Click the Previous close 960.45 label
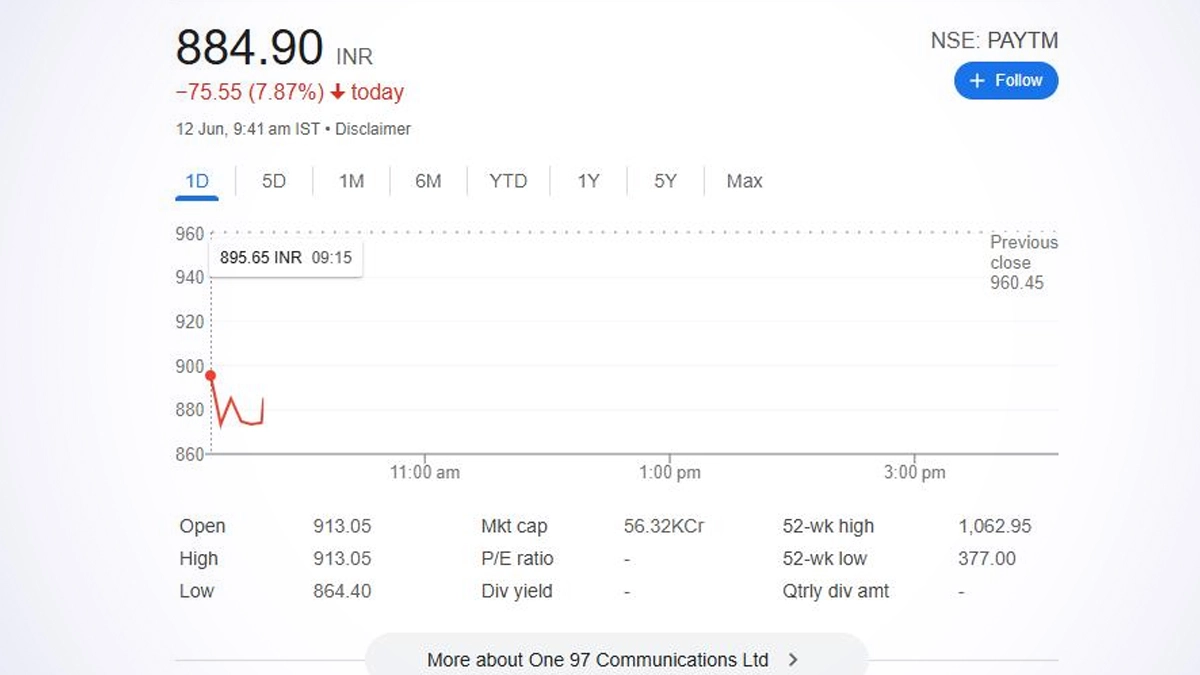The image size is (1200, 675). pos(1022,262)
